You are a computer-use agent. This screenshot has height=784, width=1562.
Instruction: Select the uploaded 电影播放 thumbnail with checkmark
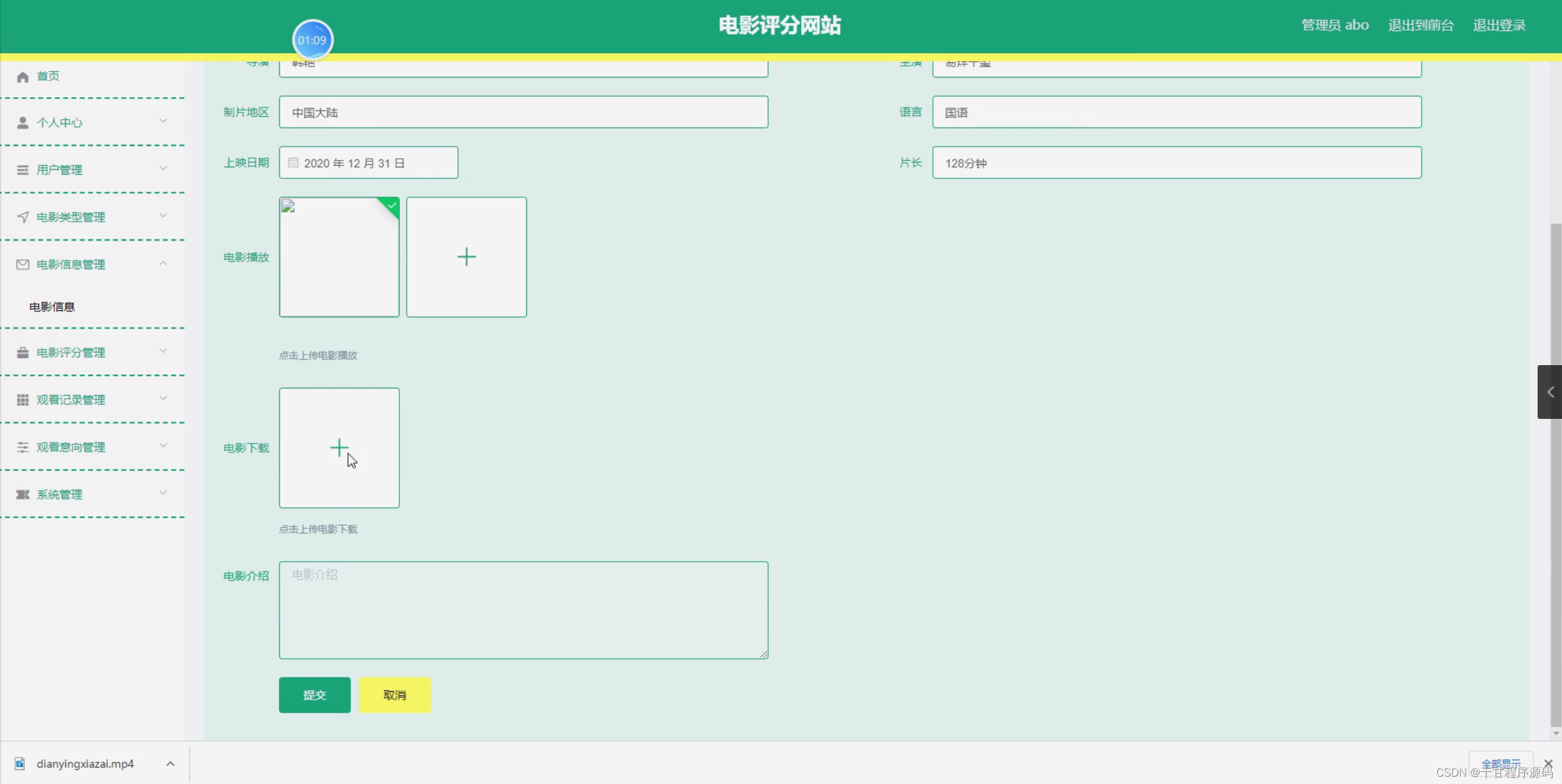[339, 256]
